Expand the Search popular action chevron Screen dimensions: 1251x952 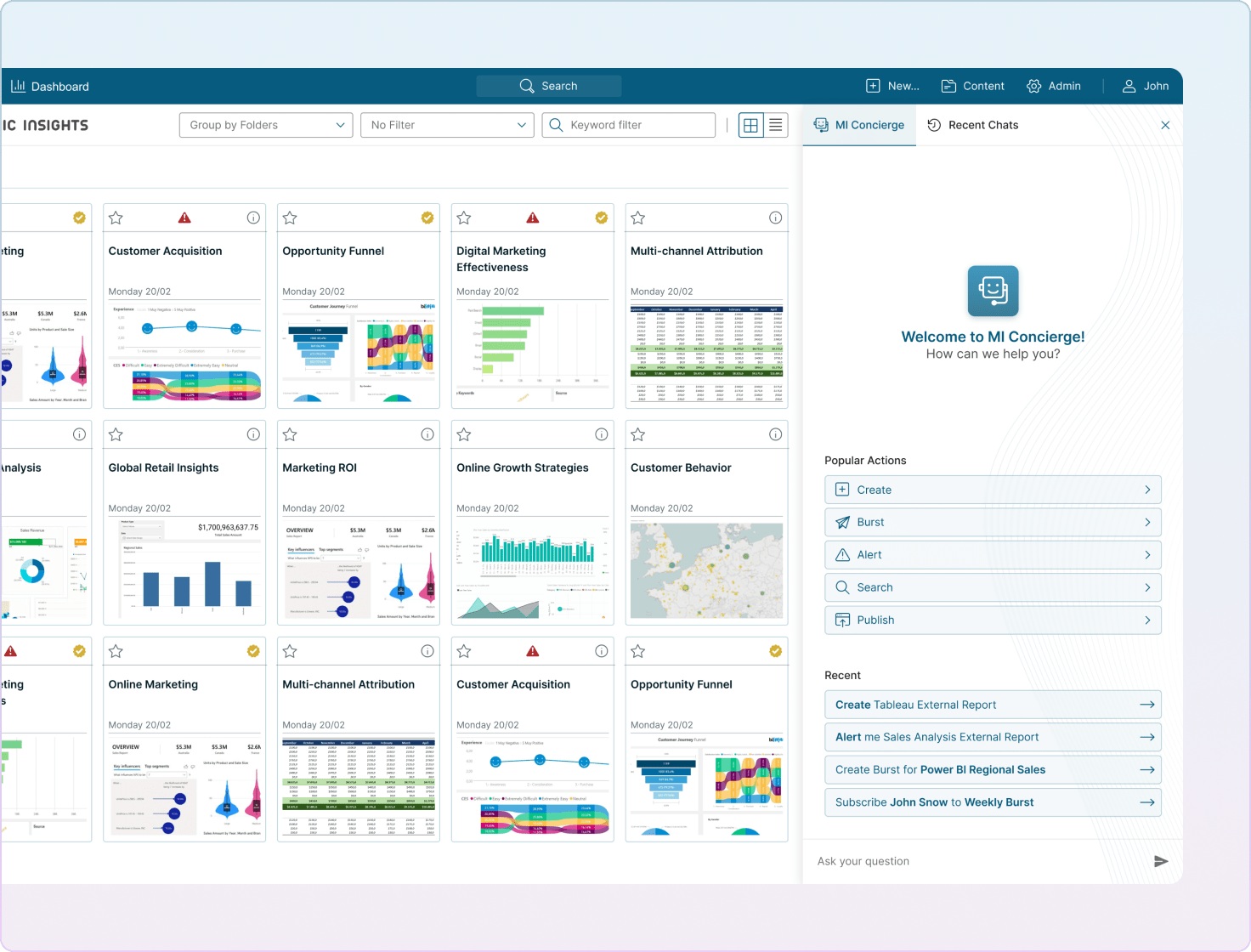coord(1147,587)
